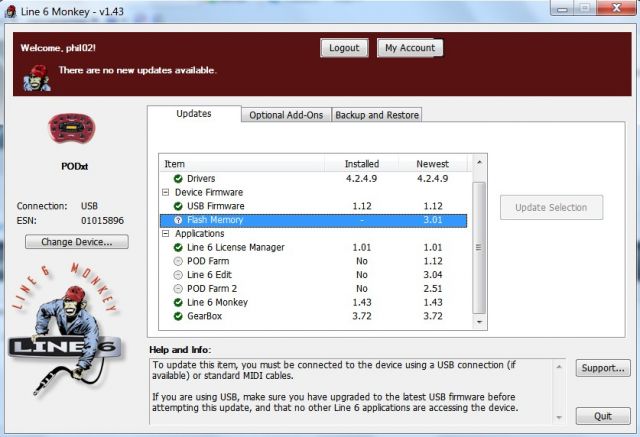The height and width of the screenshot is (437, 640).
Task: Open Support options
Action: click(x=603, y=368)
